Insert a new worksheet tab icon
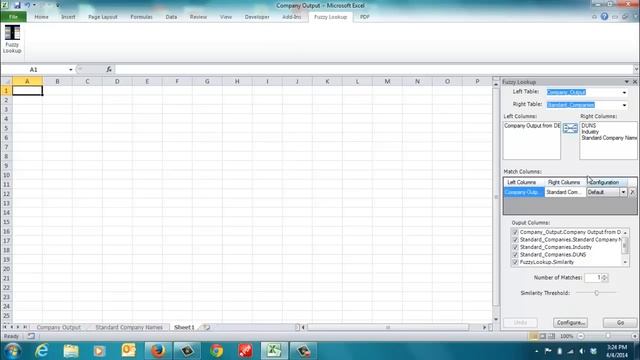 tap(206, 327)
